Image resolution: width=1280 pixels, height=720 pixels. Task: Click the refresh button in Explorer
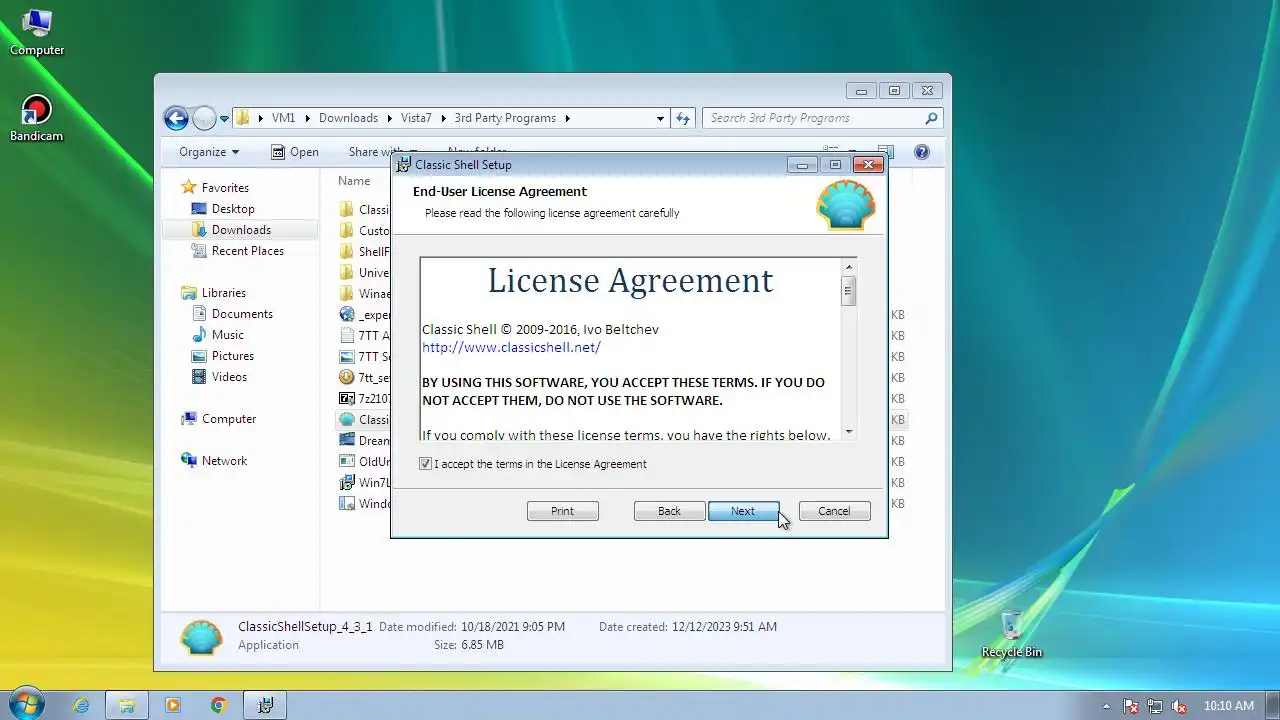tap(683, 118)
